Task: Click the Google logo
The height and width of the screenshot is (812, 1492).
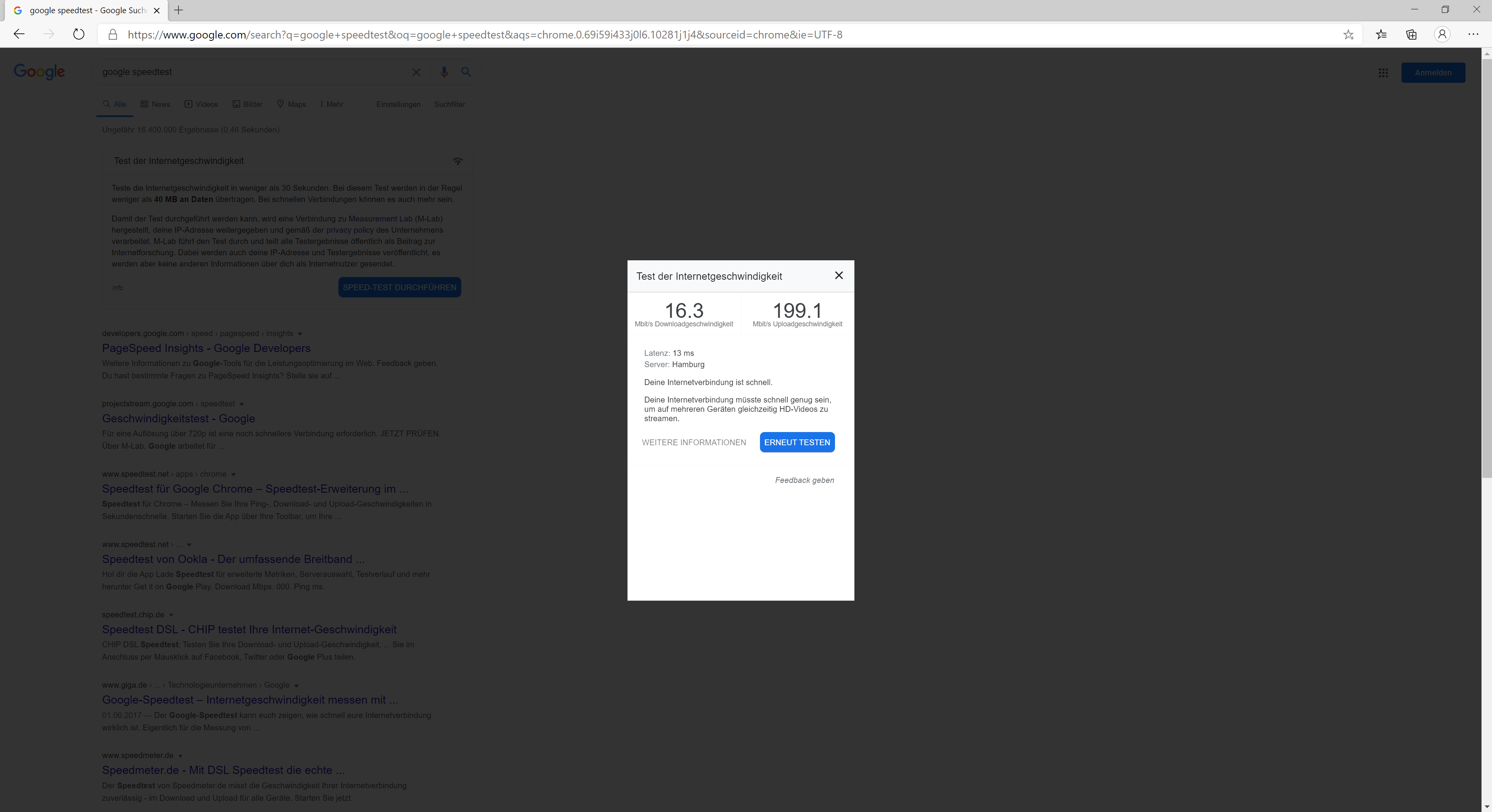Action: [x=39, y=72]
